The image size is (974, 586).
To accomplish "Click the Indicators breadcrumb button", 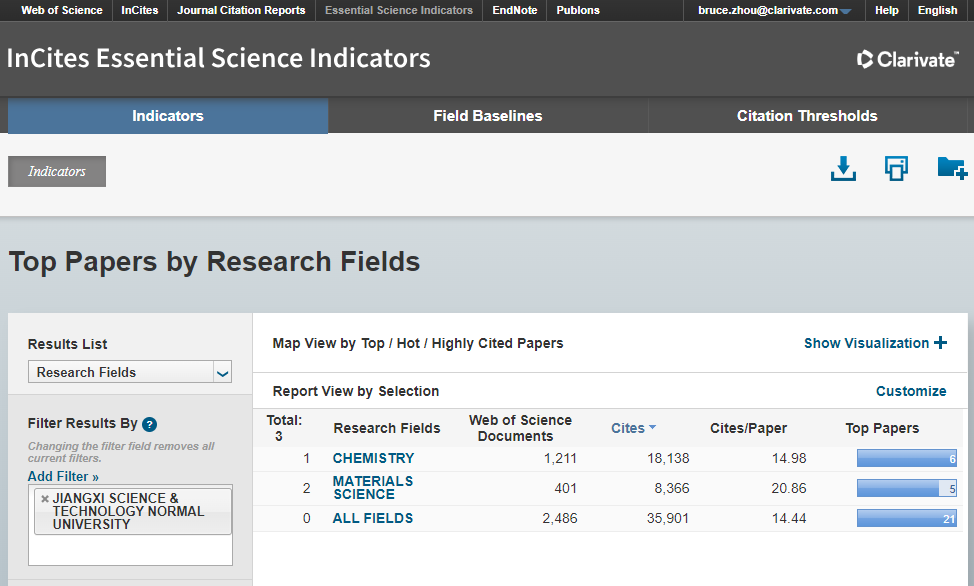I will click(57, 171).
